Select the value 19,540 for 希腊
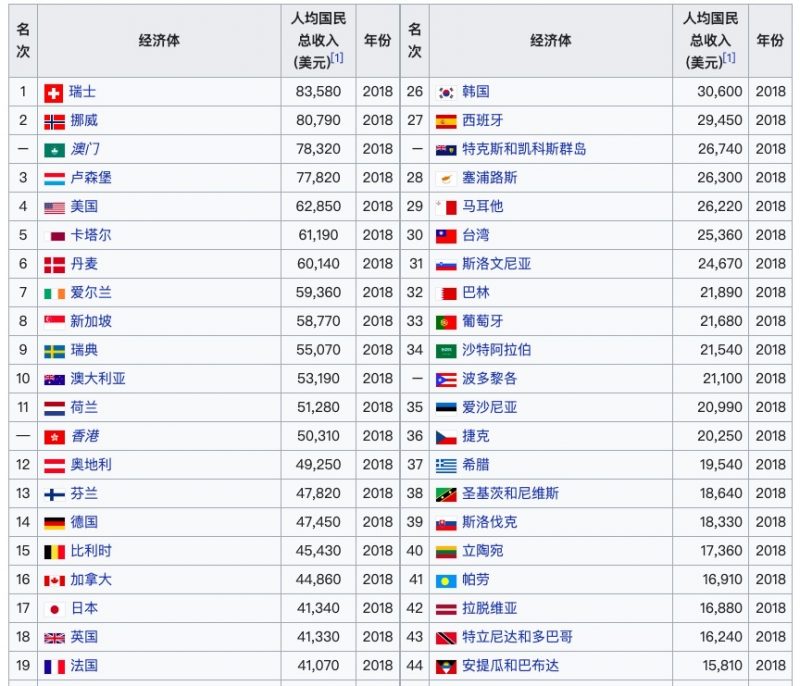Screen dimensions: 800x686 pos(720,465)
